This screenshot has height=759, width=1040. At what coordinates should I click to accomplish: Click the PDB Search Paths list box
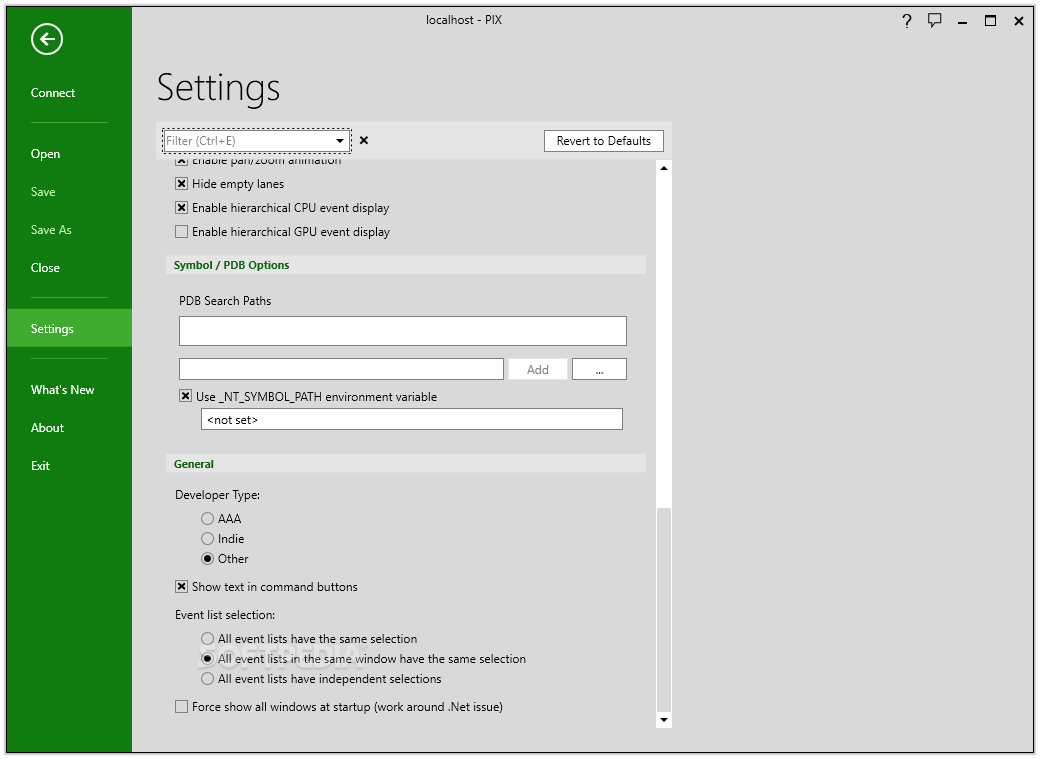[x=403, y=330]
